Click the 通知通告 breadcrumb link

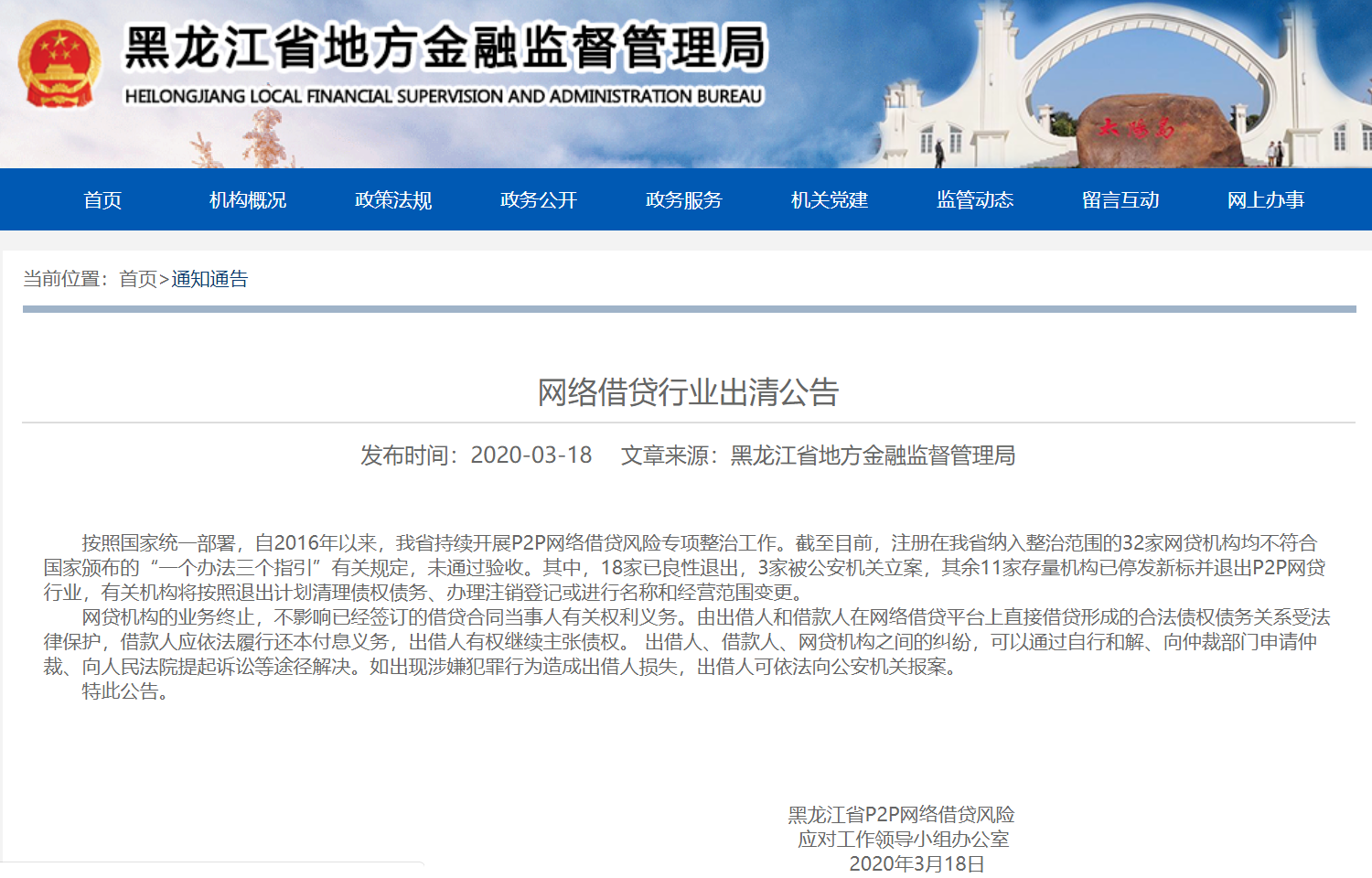[x=209, y=279]
